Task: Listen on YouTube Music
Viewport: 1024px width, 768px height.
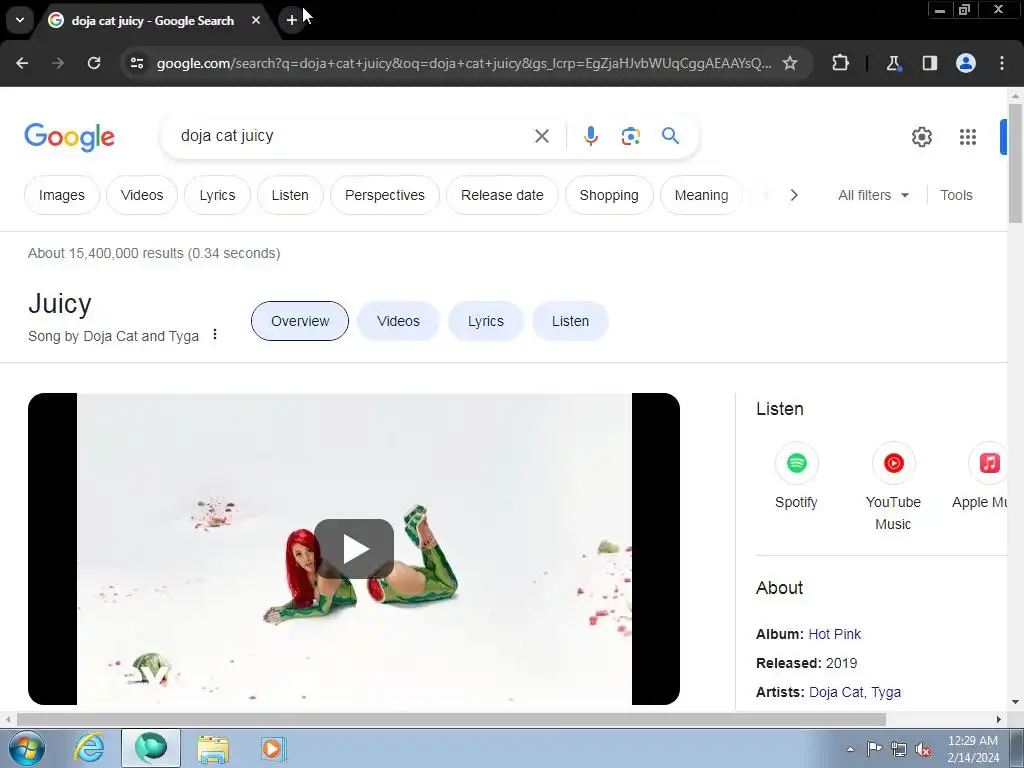Action: [893, 487]
